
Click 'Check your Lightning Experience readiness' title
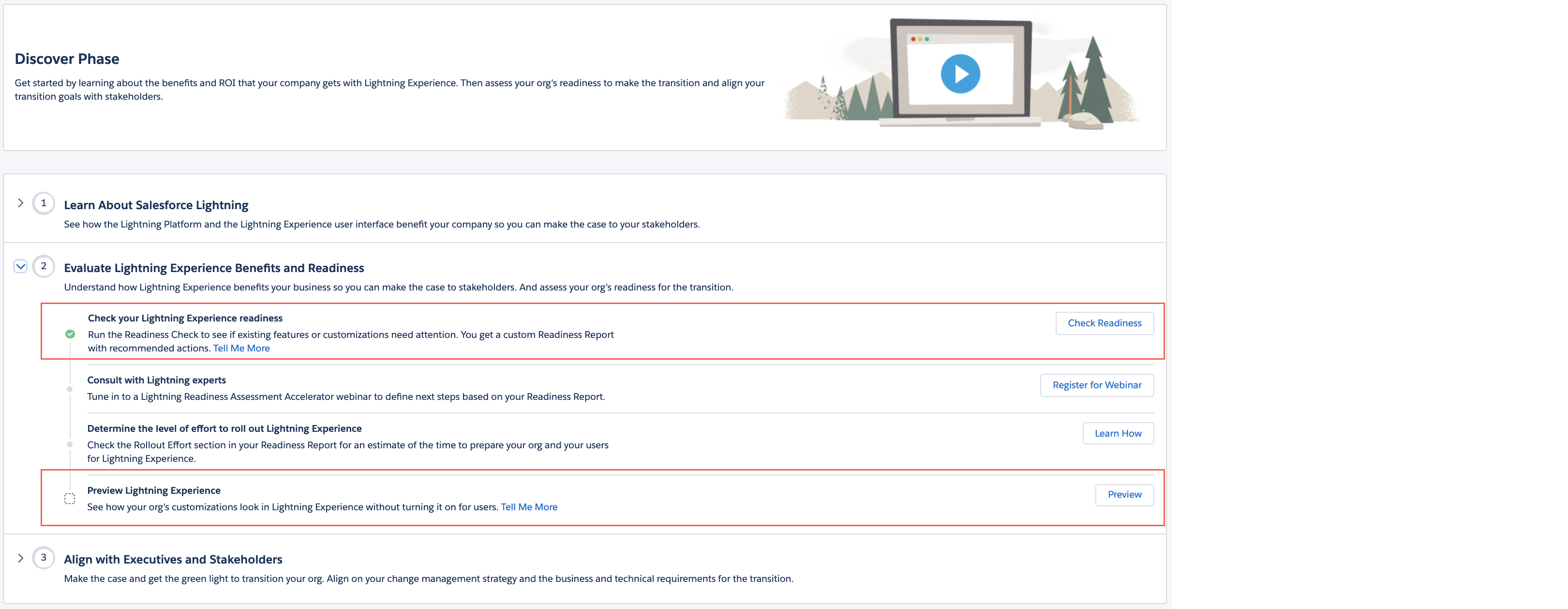click(185, 318)
